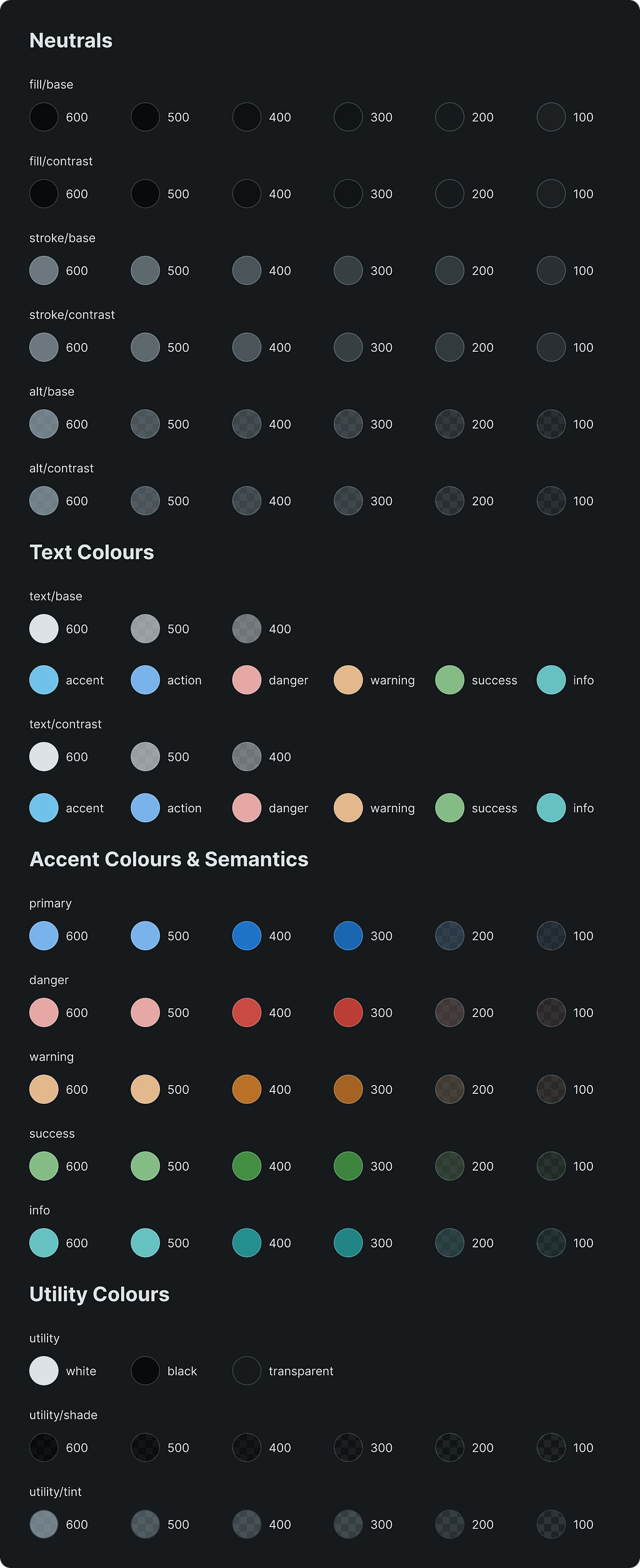Select the primary 200 swatch

[449, 936]
